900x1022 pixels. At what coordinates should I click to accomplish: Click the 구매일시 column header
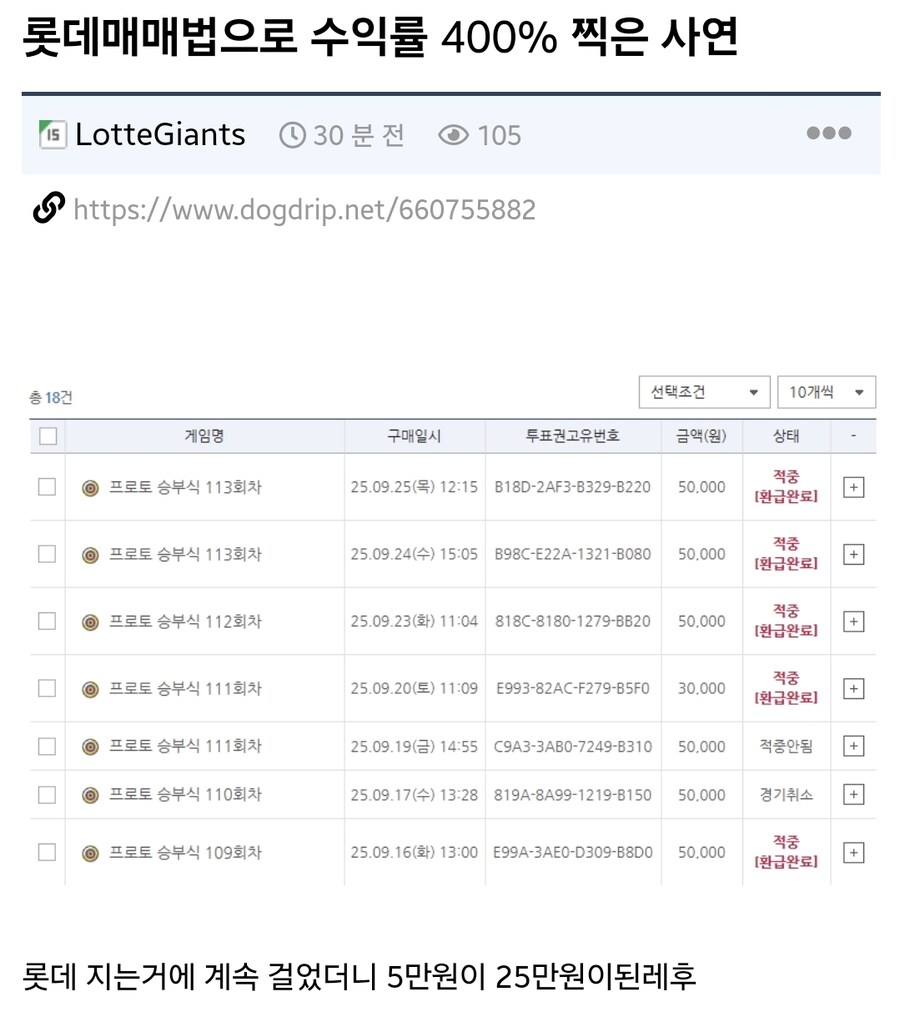point(414,436)
